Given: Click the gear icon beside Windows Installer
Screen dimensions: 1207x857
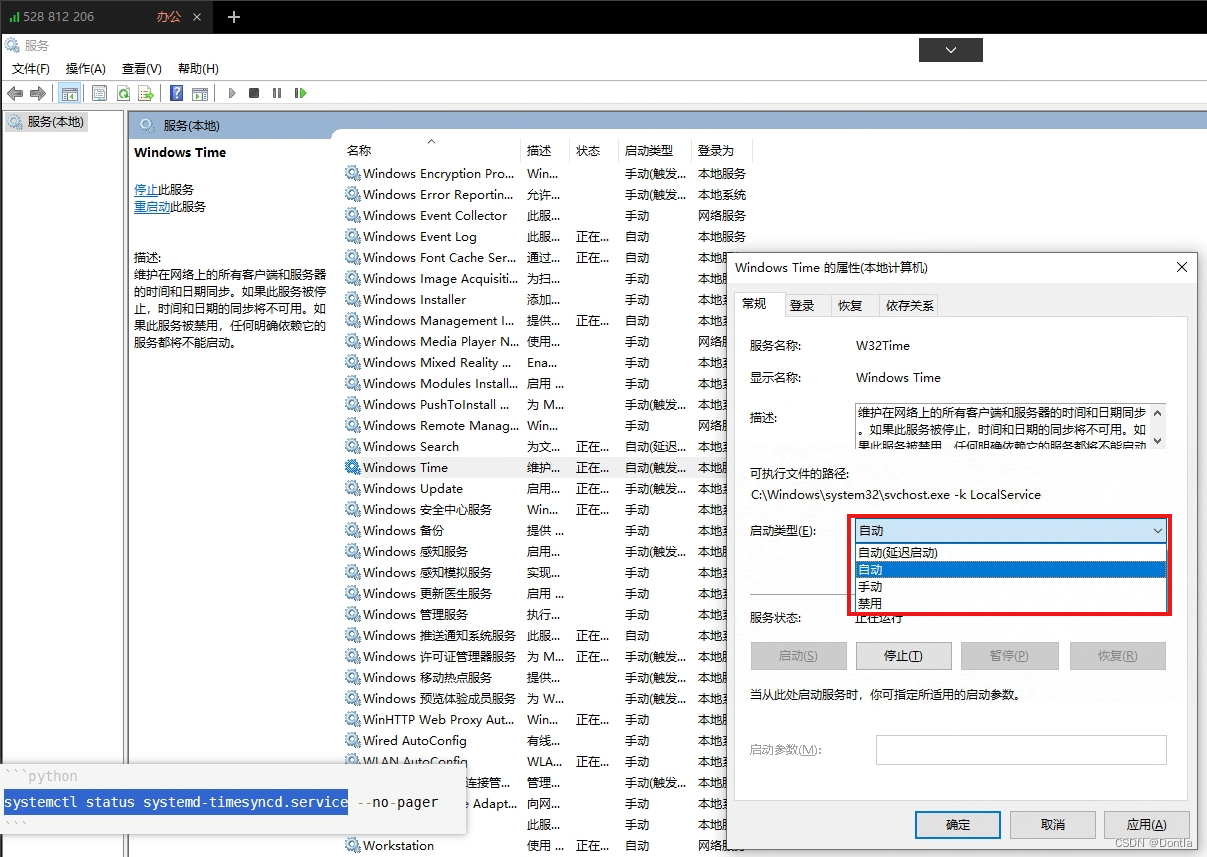Looking at the screenshot, I should pos(353,299).
